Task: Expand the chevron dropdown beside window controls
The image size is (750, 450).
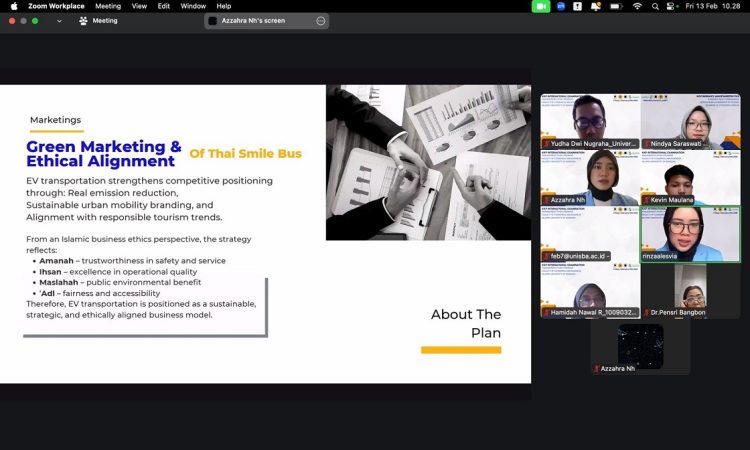Action: pyautogui.click(x=59, y=21)
